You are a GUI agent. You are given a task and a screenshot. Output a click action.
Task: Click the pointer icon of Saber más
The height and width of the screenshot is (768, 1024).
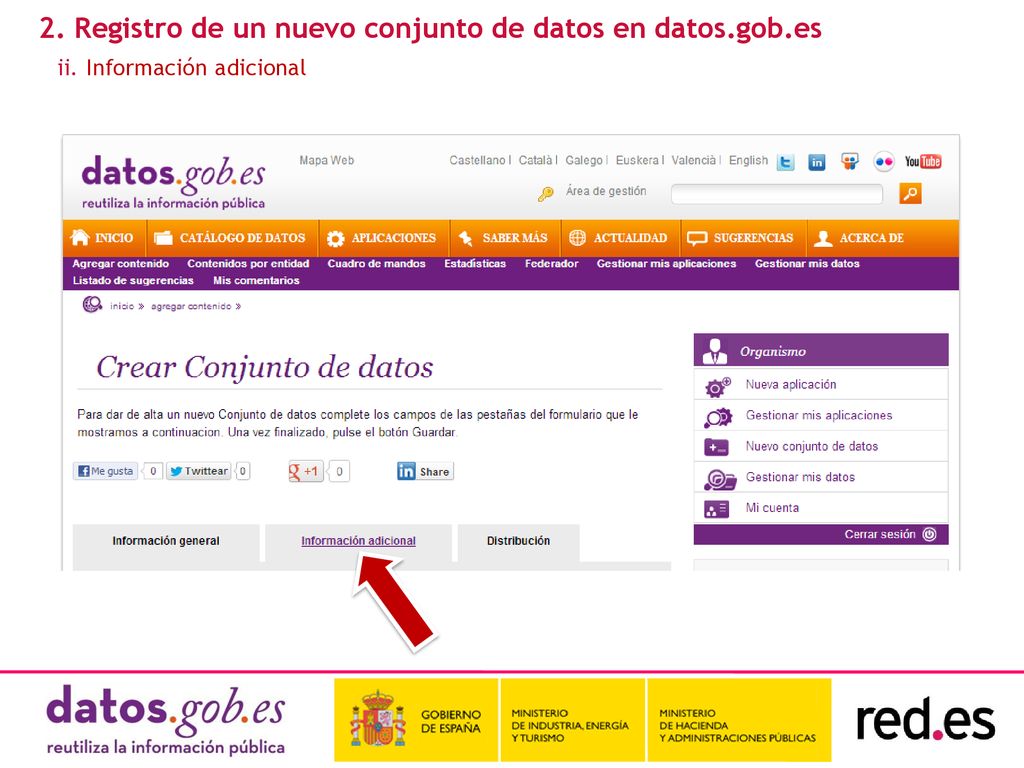pyautogui.click(x=466, y=238)
